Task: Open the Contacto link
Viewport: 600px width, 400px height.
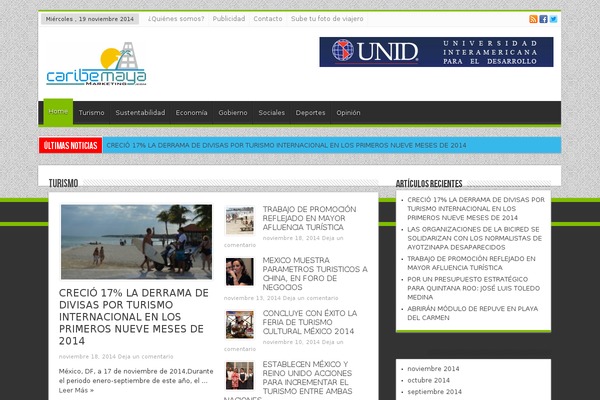Action: click(268, 19)
